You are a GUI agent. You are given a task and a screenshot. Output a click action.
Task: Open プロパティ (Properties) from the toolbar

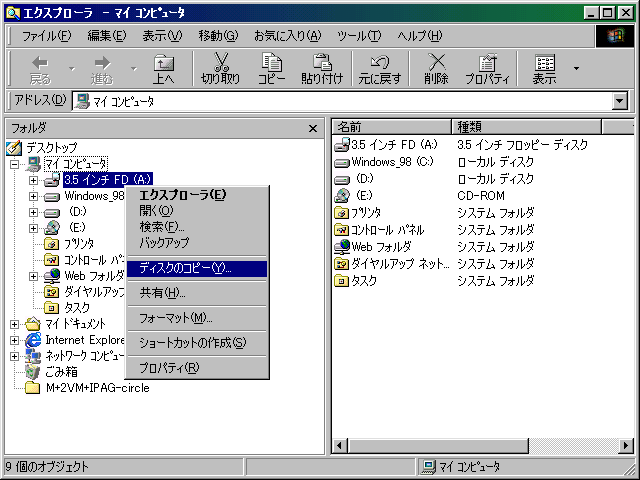click(487, 69)
